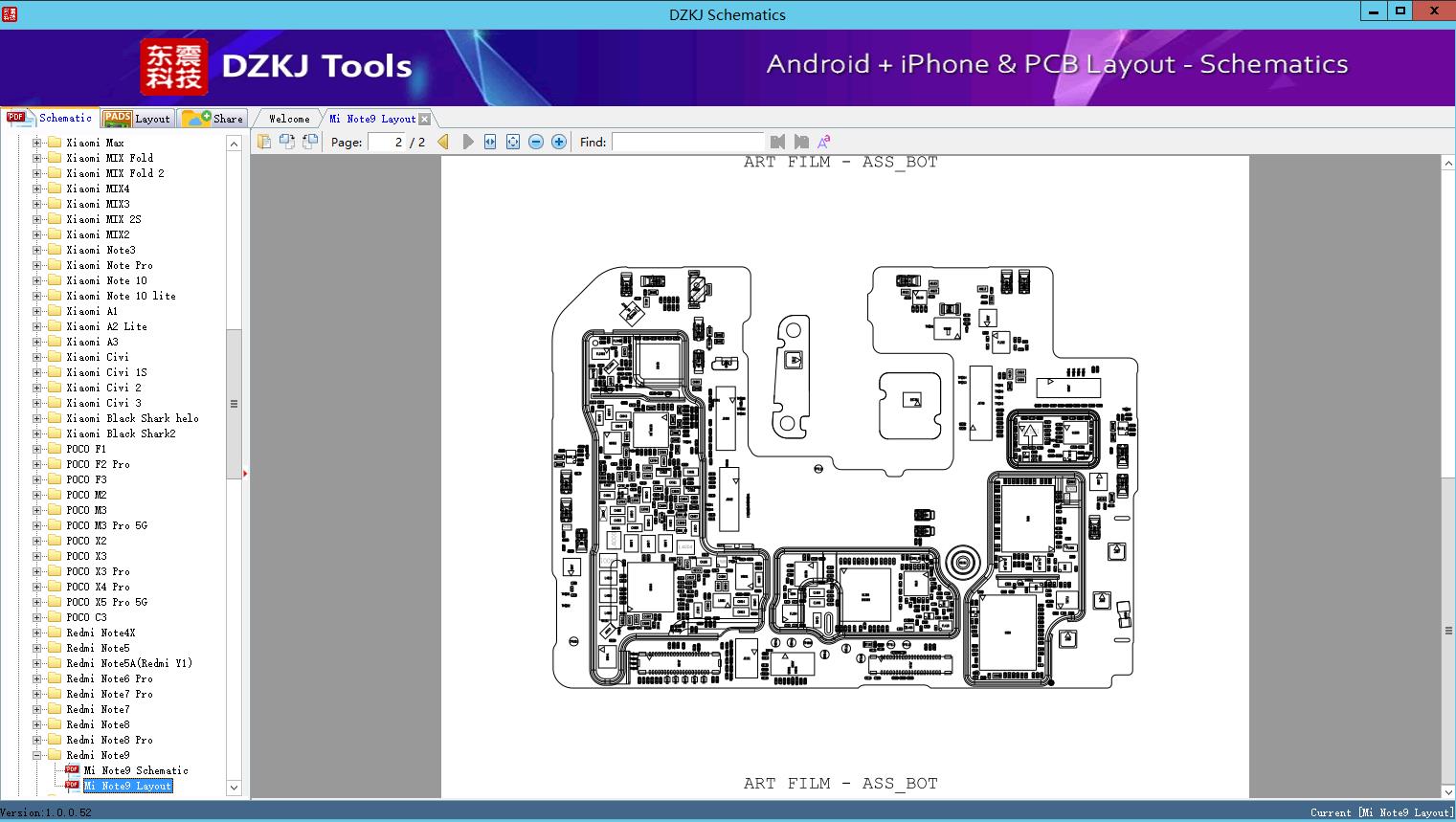Switch to the Welcome document tab

[288, 119]
